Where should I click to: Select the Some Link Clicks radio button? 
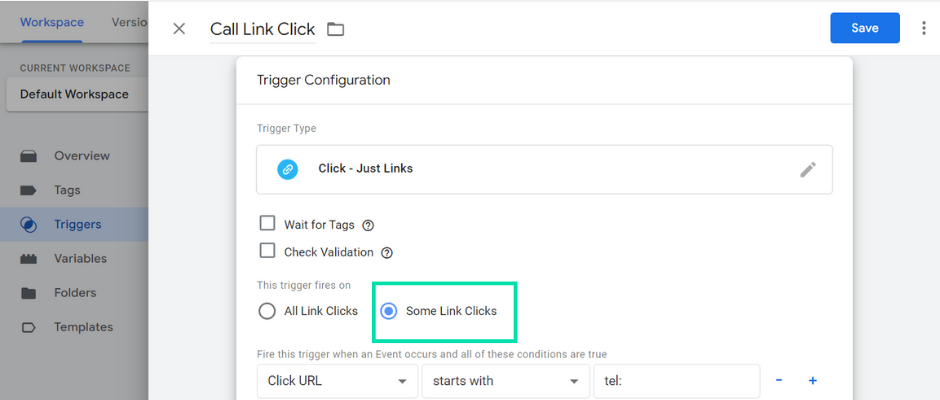[x=389, y=311]
